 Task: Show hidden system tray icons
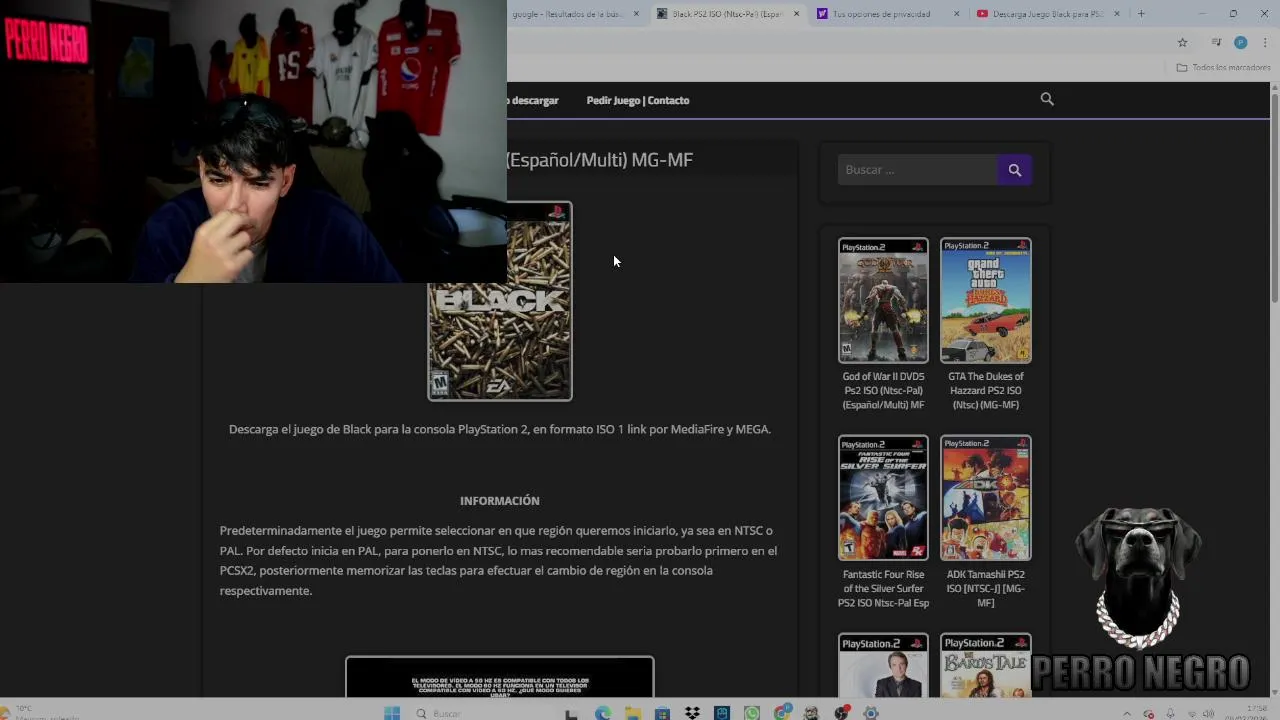tap(1127, 713)
